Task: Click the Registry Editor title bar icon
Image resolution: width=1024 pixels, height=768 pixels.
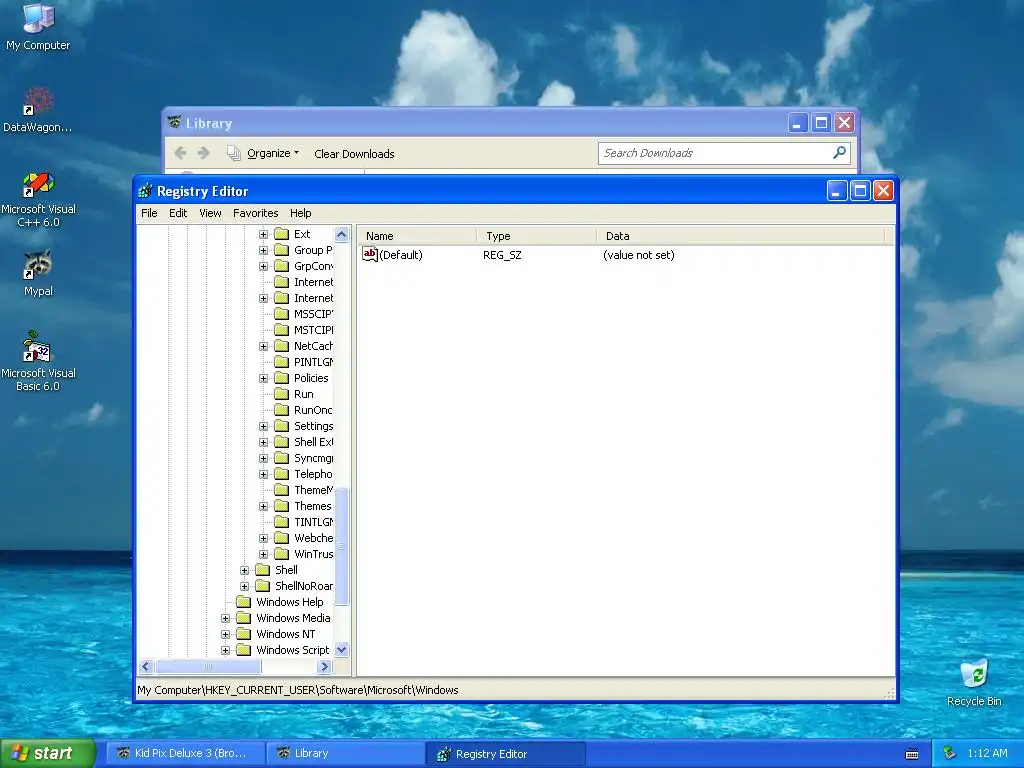Action: pos(146,191)
